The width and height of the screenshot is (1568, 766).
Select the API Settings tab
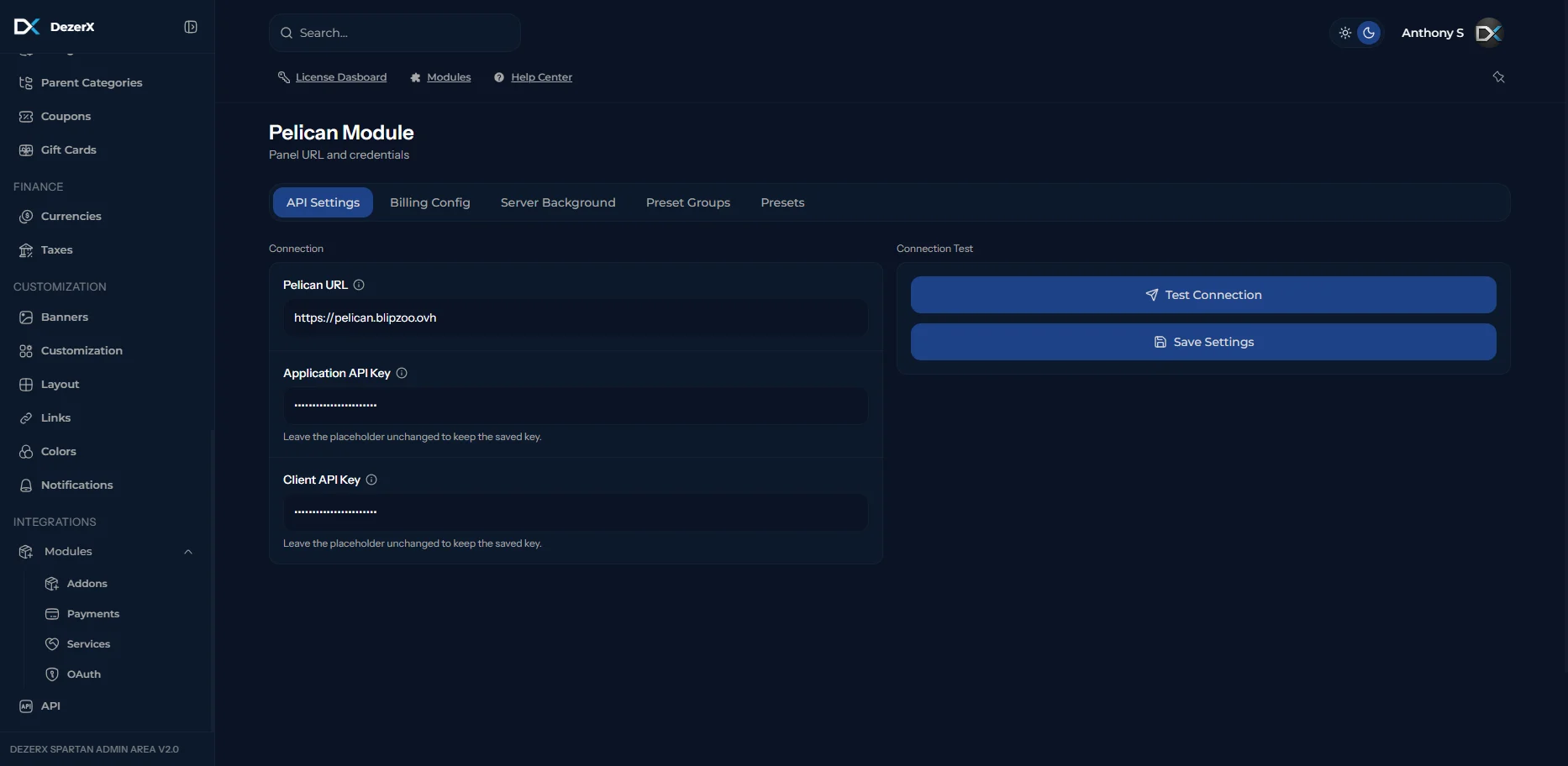[x=323, y=202]
